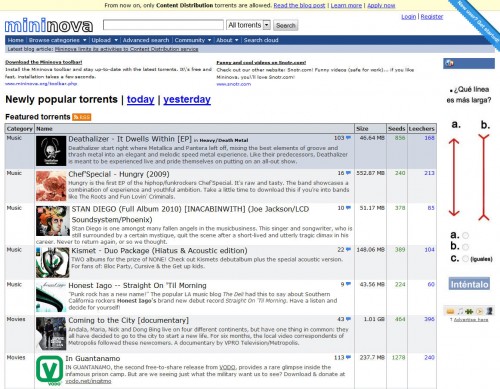Select radio option a. in quiz
The image size is (500, 389).
click(x=466, y=235)
